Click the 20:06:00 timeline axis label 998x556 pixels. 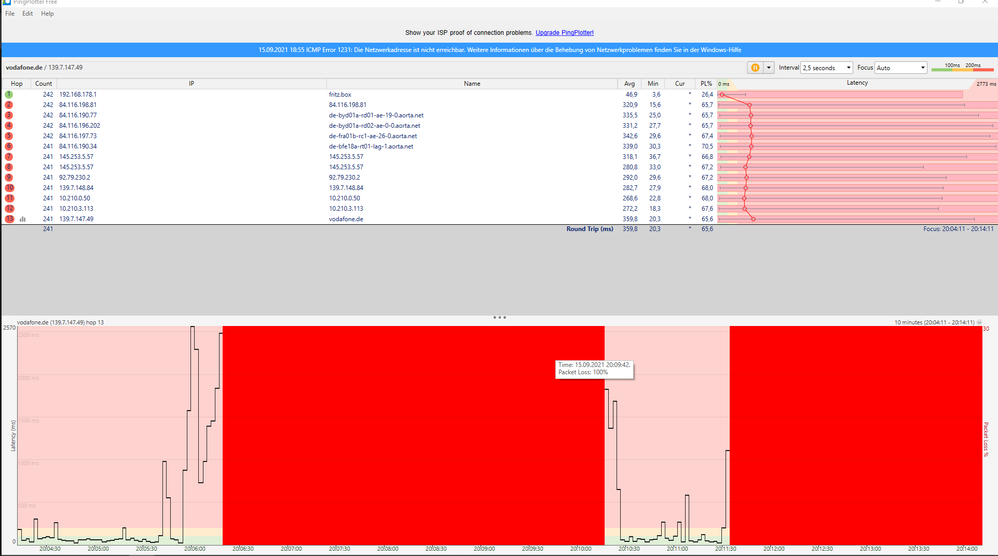tap(195, 548)
